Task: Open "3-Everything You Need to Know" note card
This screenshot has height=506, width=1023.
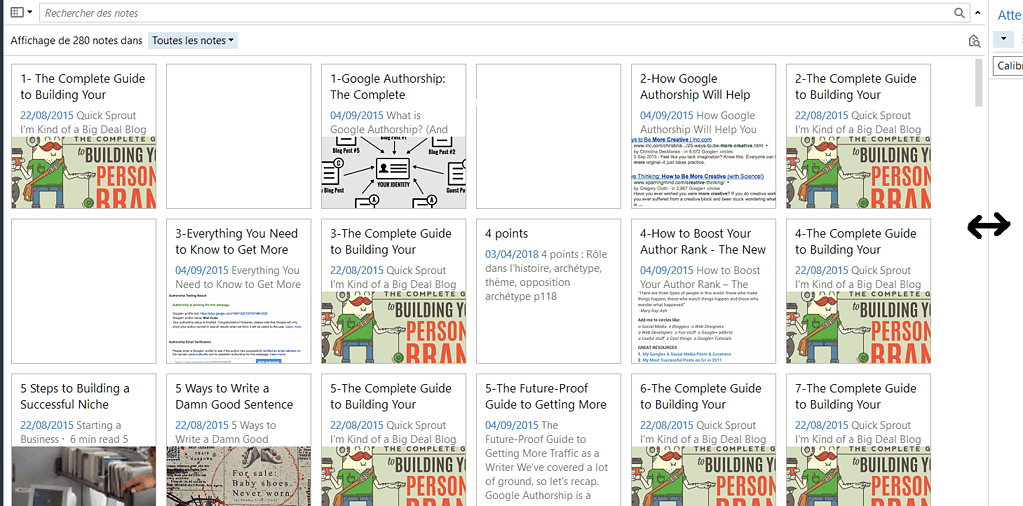Action: click(238, 291)
